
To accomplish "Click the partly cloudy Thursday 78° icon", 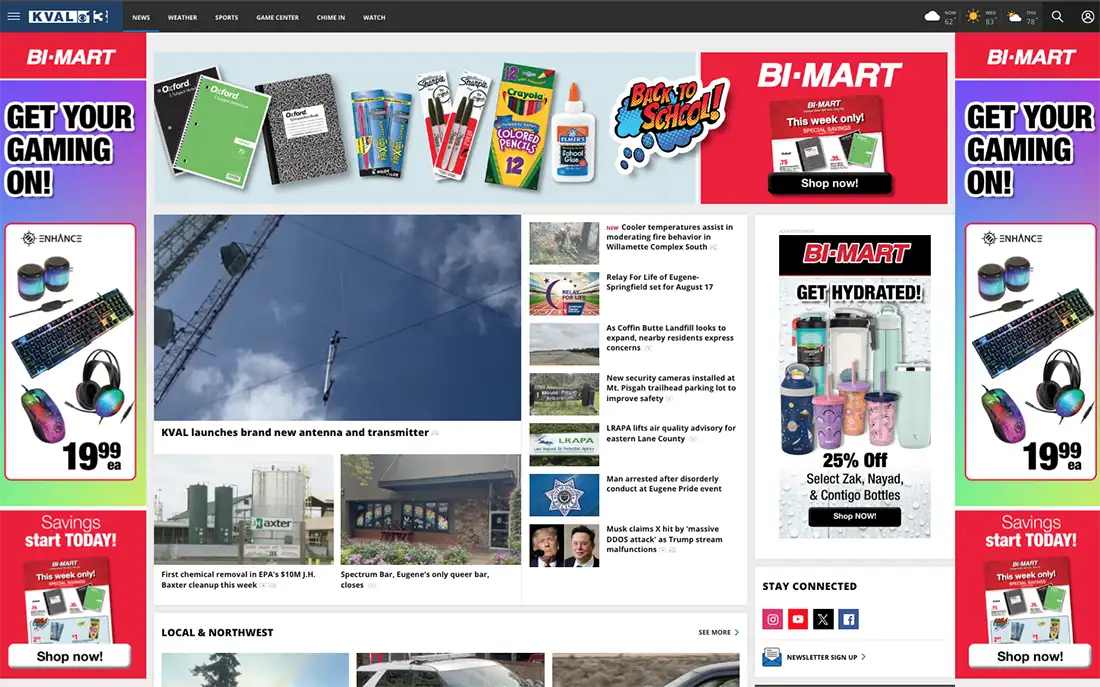I will pyautogui.click(x=1014, y=16).
